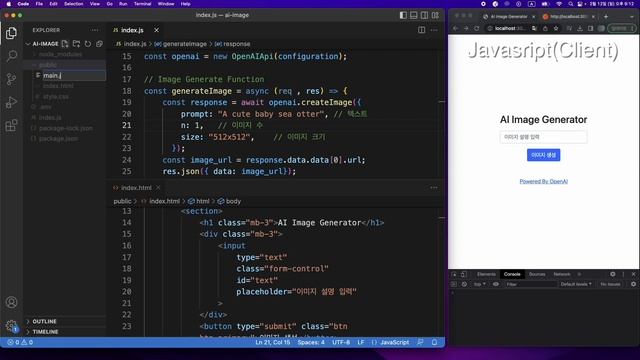This screenshot has width=640, height=360.
Task: Open index.html in the Explorer tree
Action: 58,86
